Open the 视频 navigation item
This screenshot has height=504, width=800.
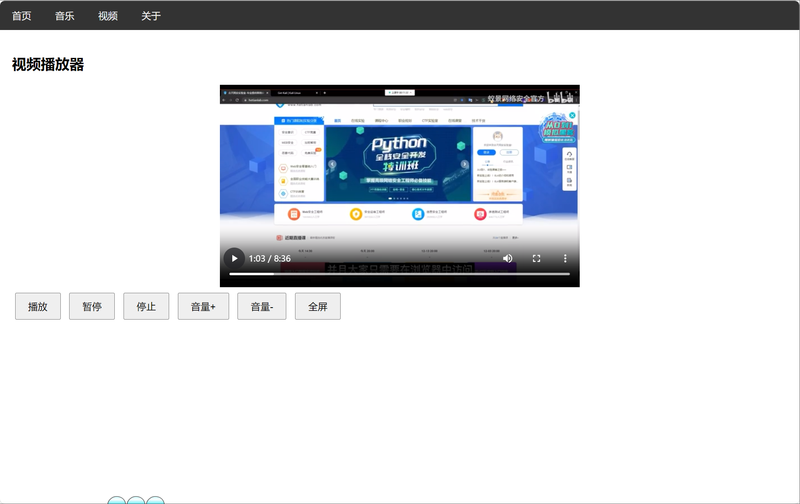tap(108, 16)
